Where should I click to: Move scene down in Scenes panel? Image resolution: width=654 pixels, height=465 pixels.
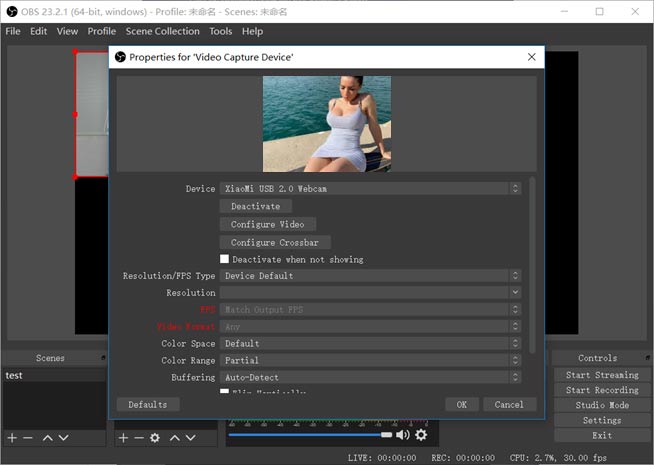(x=63, y=438)
